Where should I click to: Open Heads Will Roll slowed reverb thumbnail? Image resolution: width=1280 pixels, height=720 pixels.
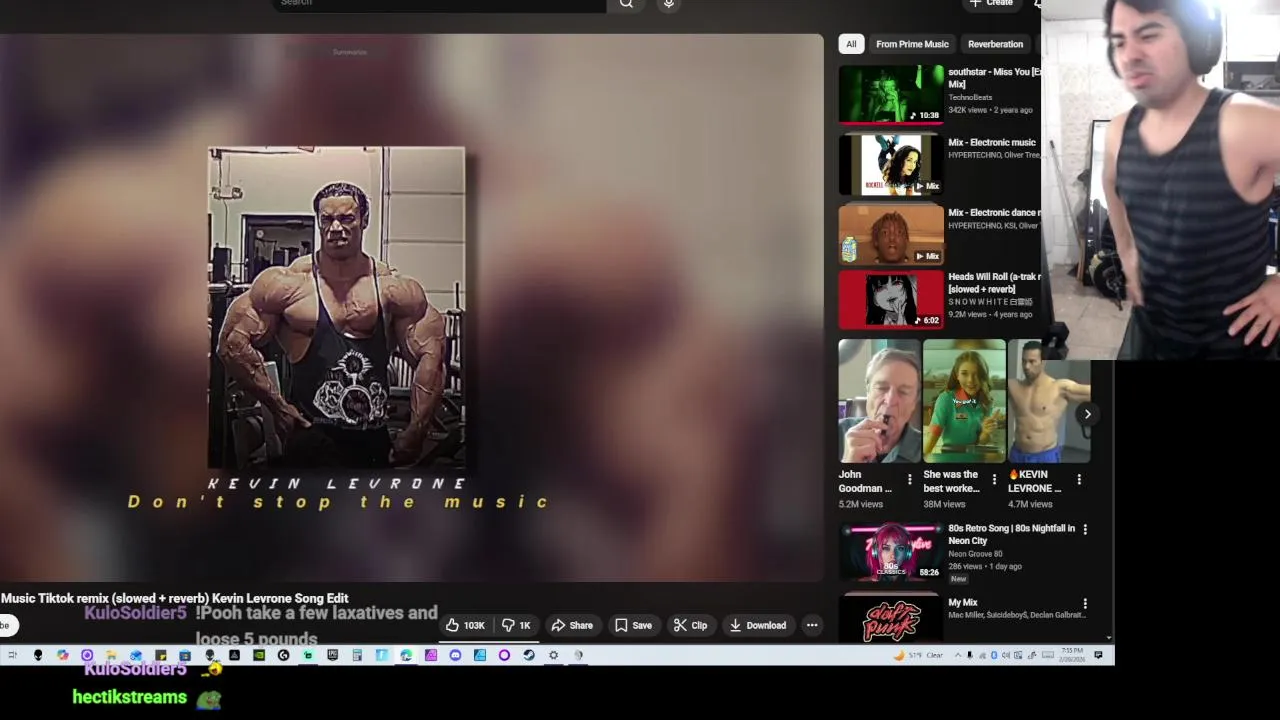point(891,299)
